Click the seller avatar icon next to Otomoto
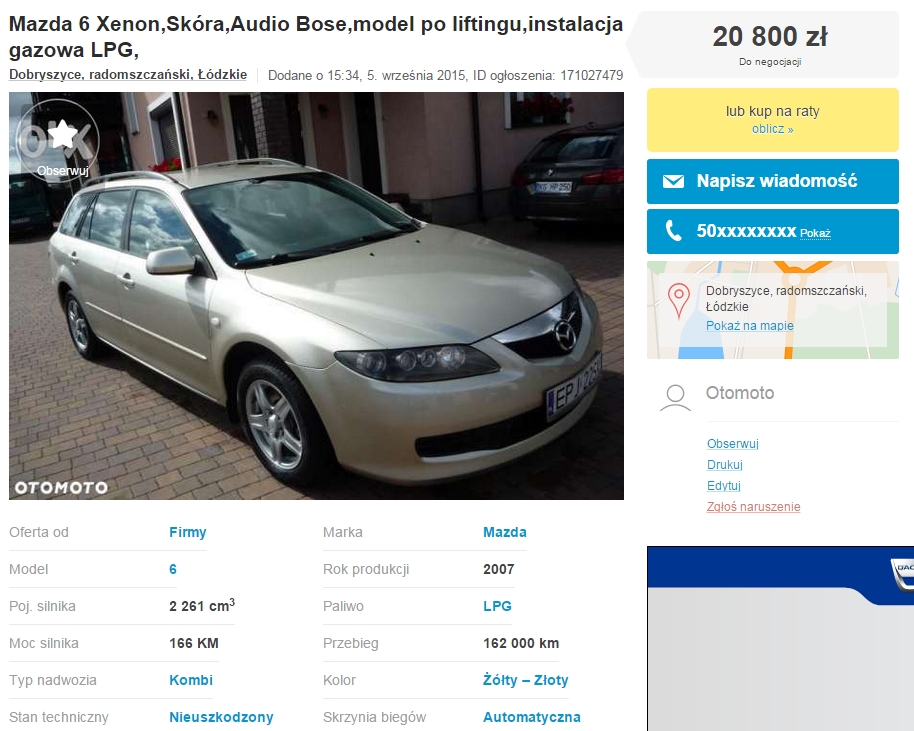This screenshot has width=914, height=731. tap(675, 398)
